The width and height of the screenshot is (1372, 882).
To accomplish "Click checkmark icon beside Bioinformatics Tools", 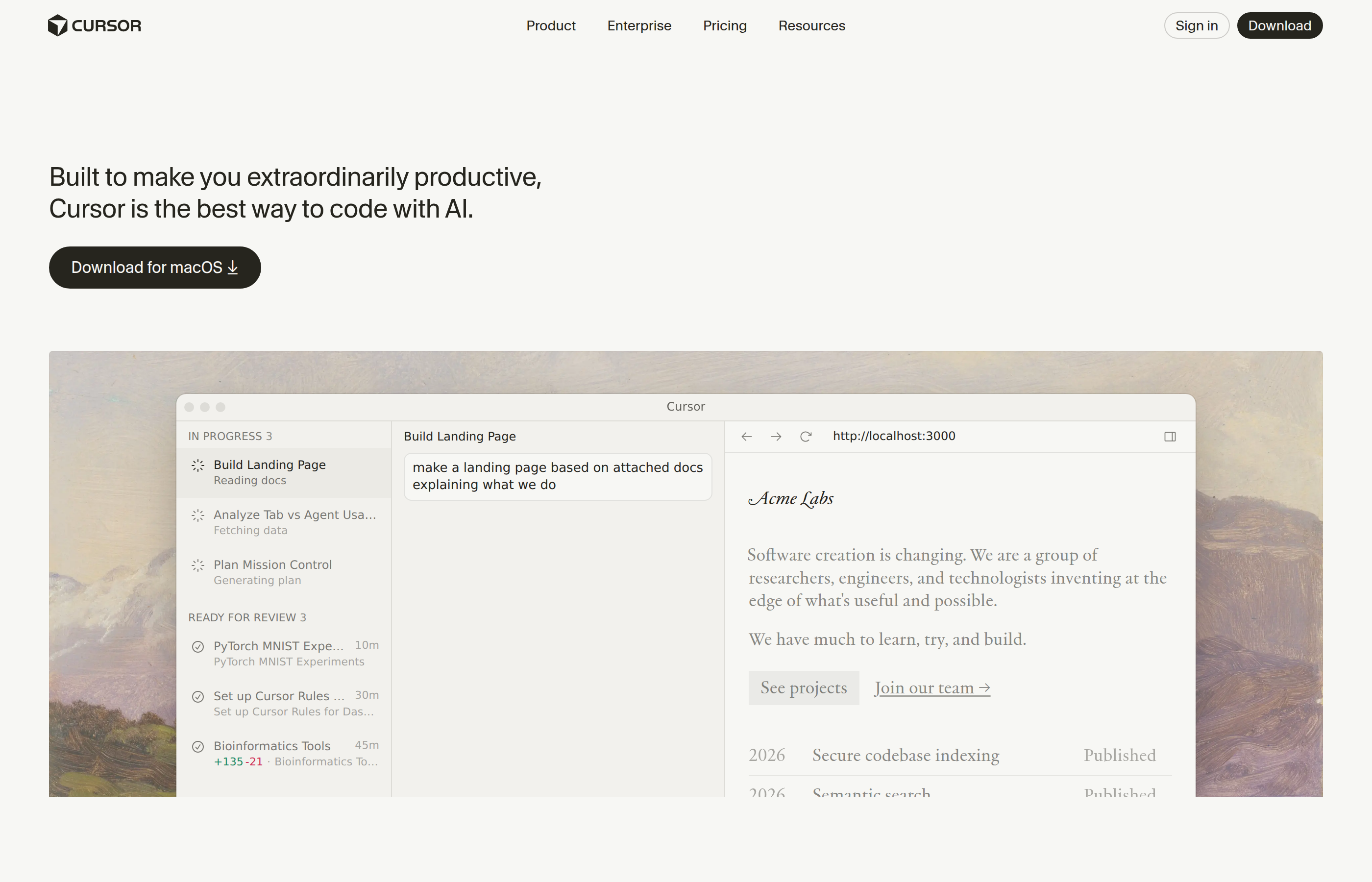I will tap(197, 746).
